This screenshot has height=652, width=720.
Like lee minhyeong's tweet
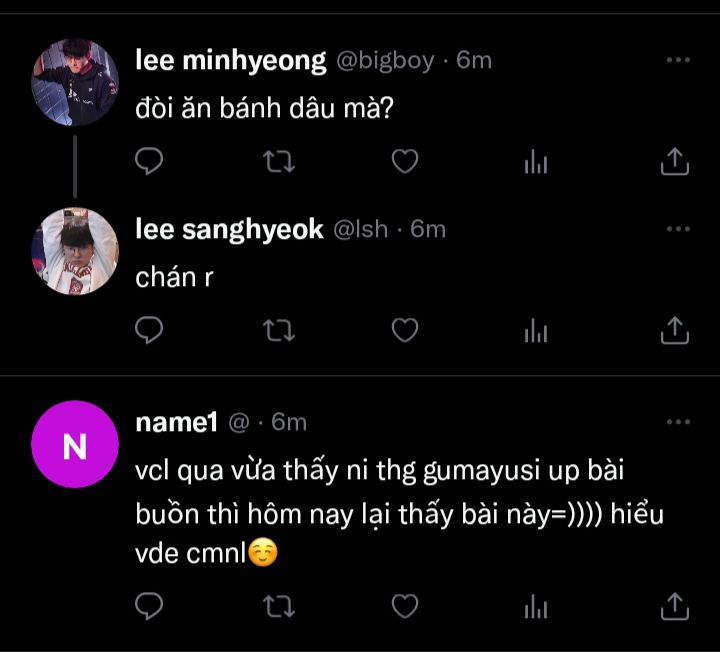[404, 160]
